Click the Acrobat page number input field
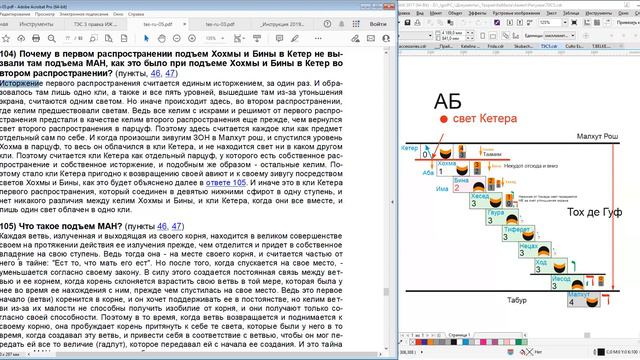The width and height of the screenshot is (640, 360). pos(67,38)
